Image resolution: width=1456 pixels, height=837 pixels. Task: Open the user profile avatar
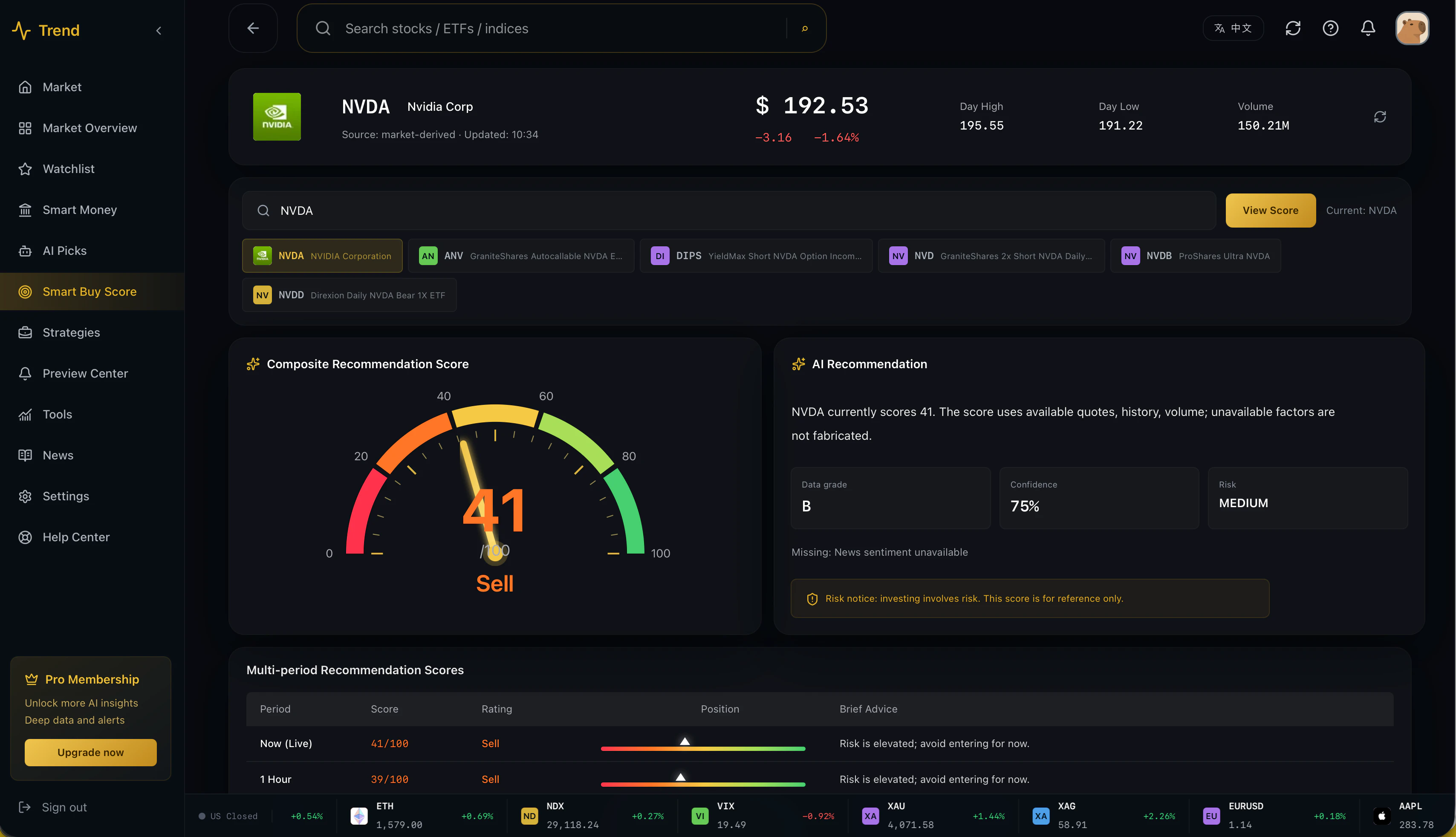pos(1413,28)
